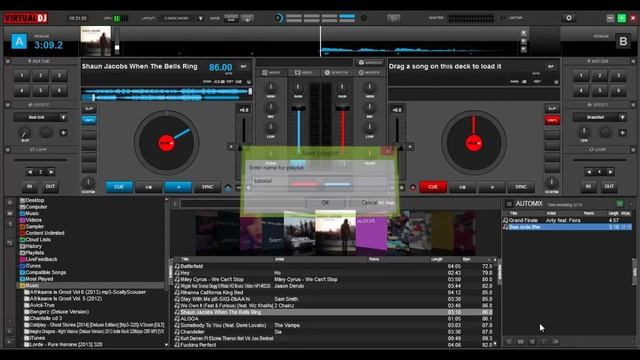Close the Save playlist dialog

(387, 151)
